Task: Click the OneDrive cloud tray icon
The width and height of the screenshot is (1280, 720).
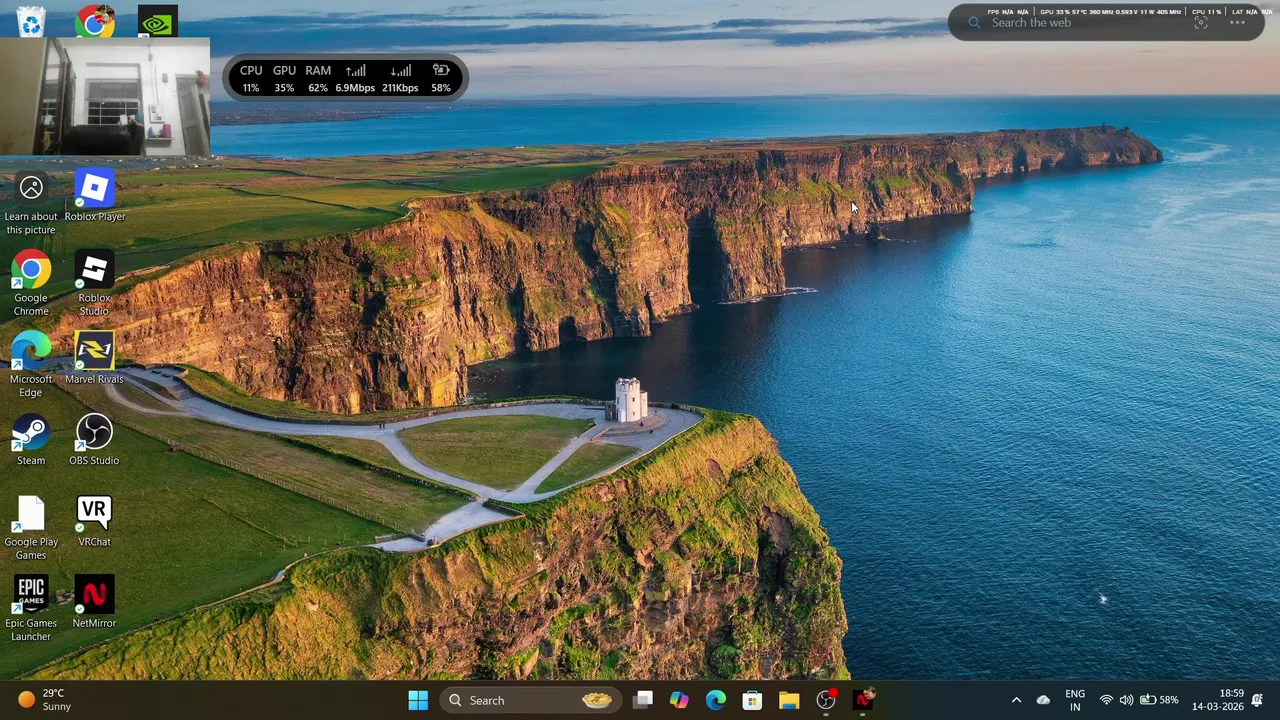Action: point(1043,700)
